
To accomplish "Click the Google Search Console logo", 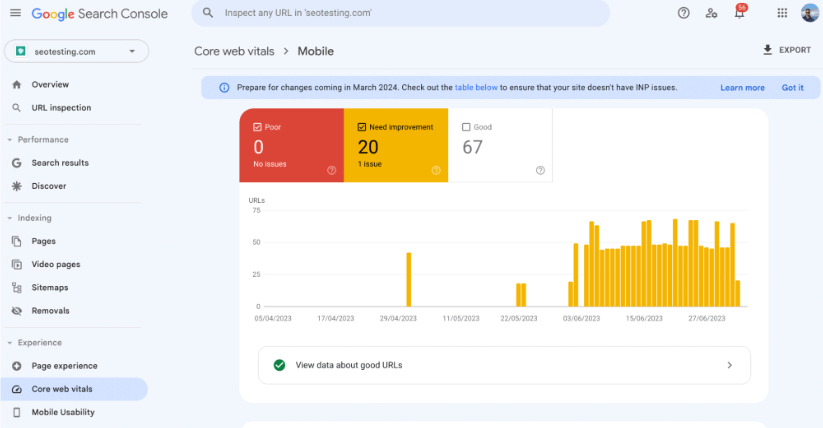I will point(100,14).
